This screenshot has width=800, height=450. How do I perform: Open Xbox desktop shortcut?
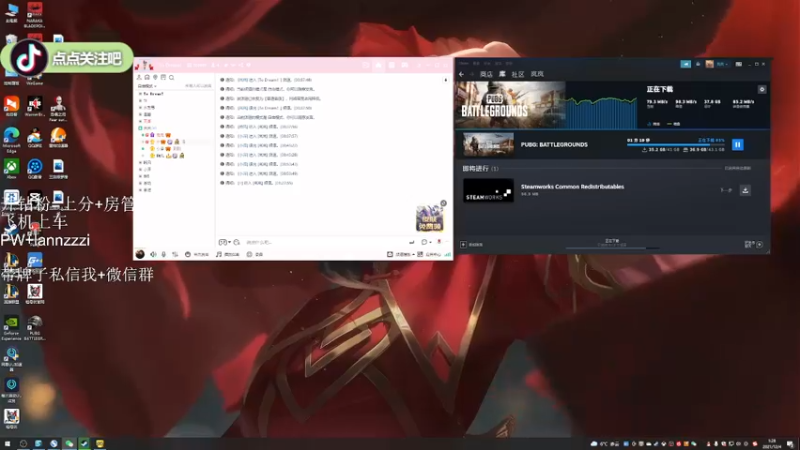(x=11, y=169)
